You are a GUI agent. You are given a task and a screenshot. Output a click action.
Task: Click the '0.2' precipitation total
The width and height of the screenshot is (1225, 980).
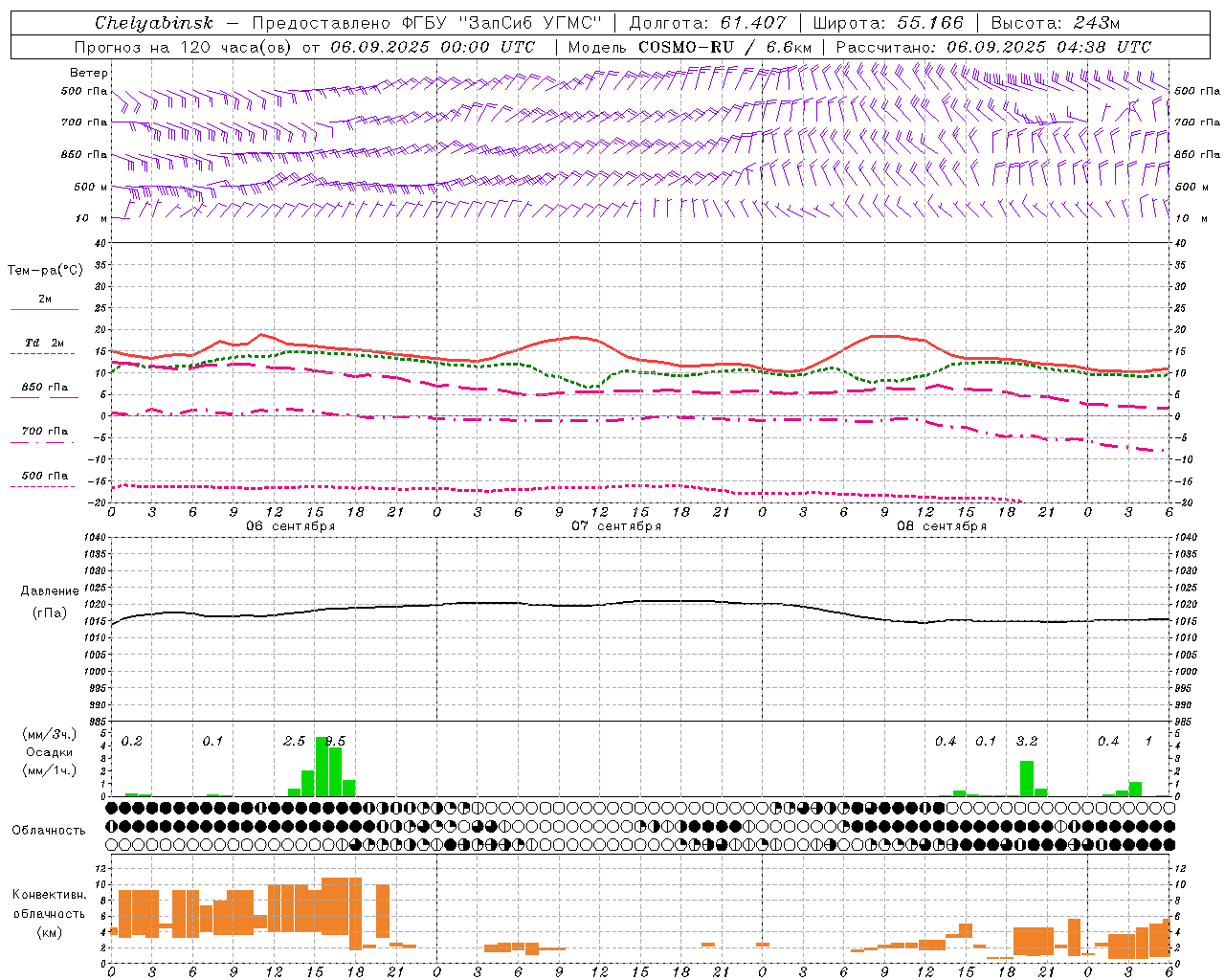pos(131,742)
